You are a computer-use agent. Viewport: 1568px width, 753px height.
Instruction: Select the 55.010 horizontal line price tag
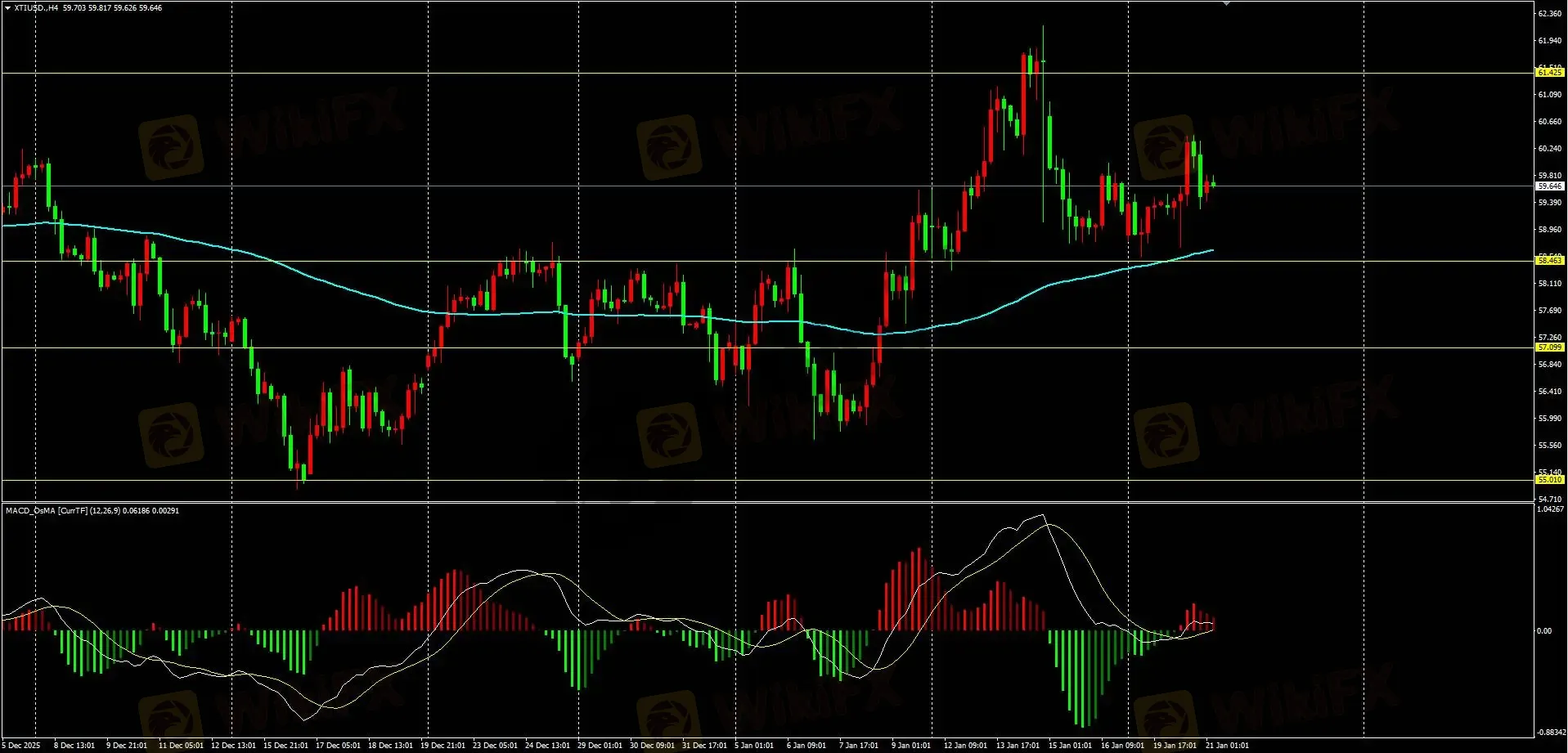pos(1550,480)
